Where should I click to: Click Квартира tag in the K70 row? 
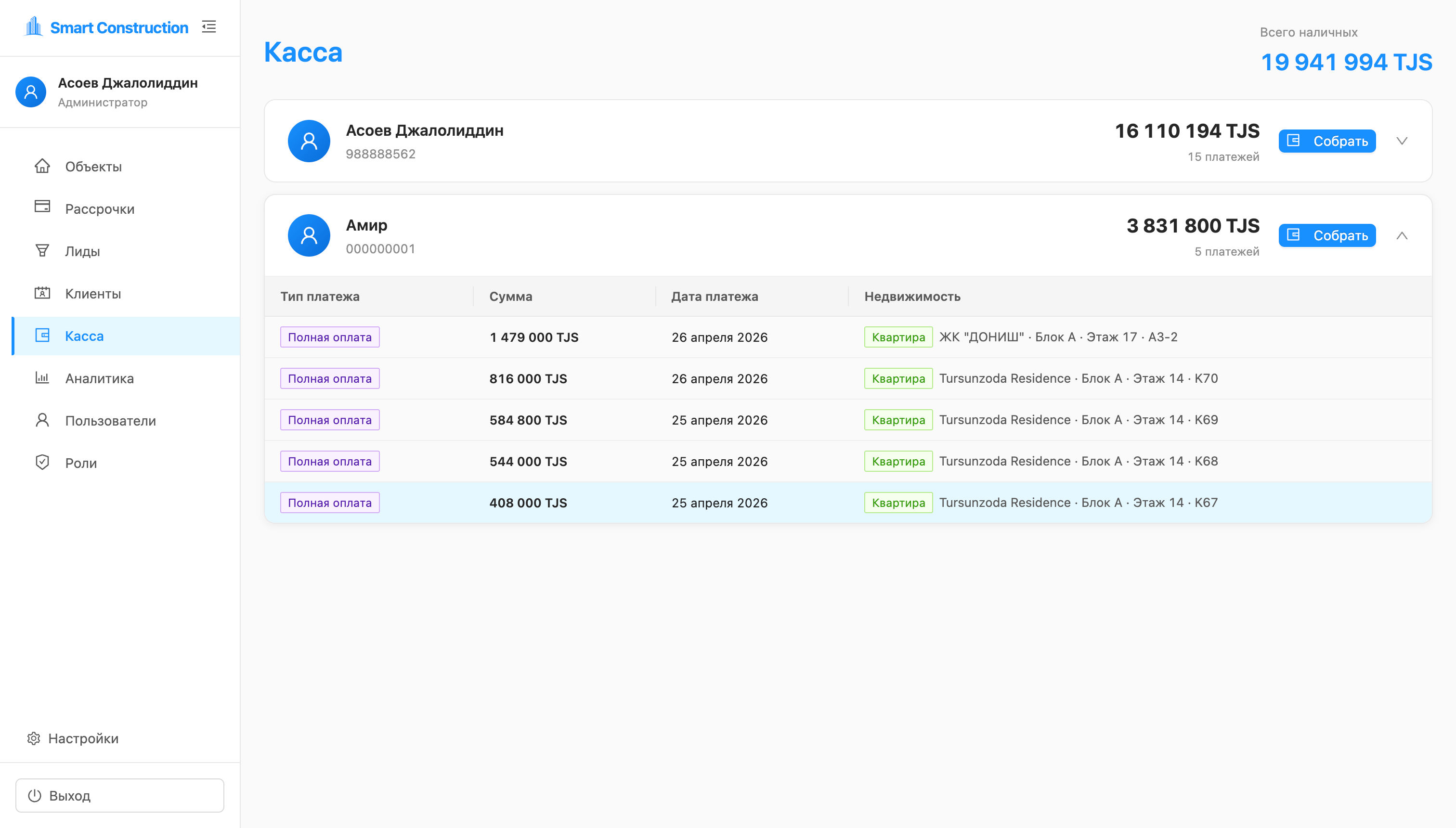pyautogui.click(x=898, y=378)
